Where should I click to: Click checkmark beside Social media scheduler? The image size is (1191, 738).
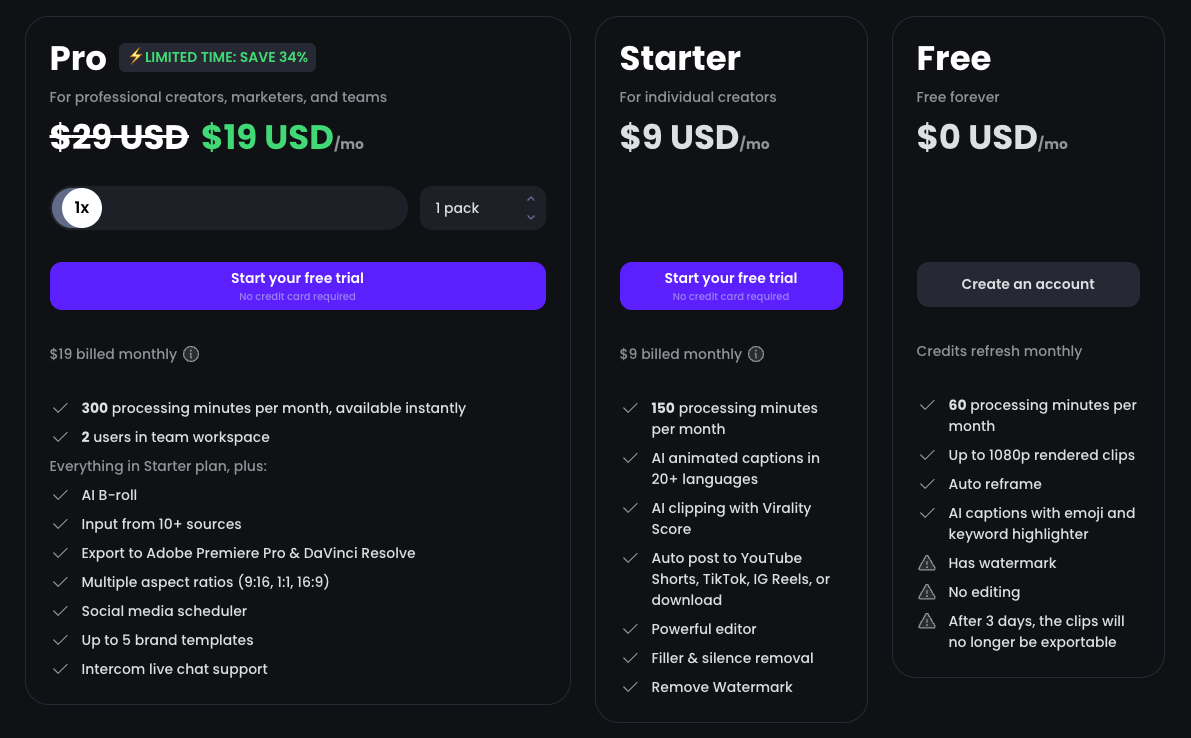(x=61, y=611)
